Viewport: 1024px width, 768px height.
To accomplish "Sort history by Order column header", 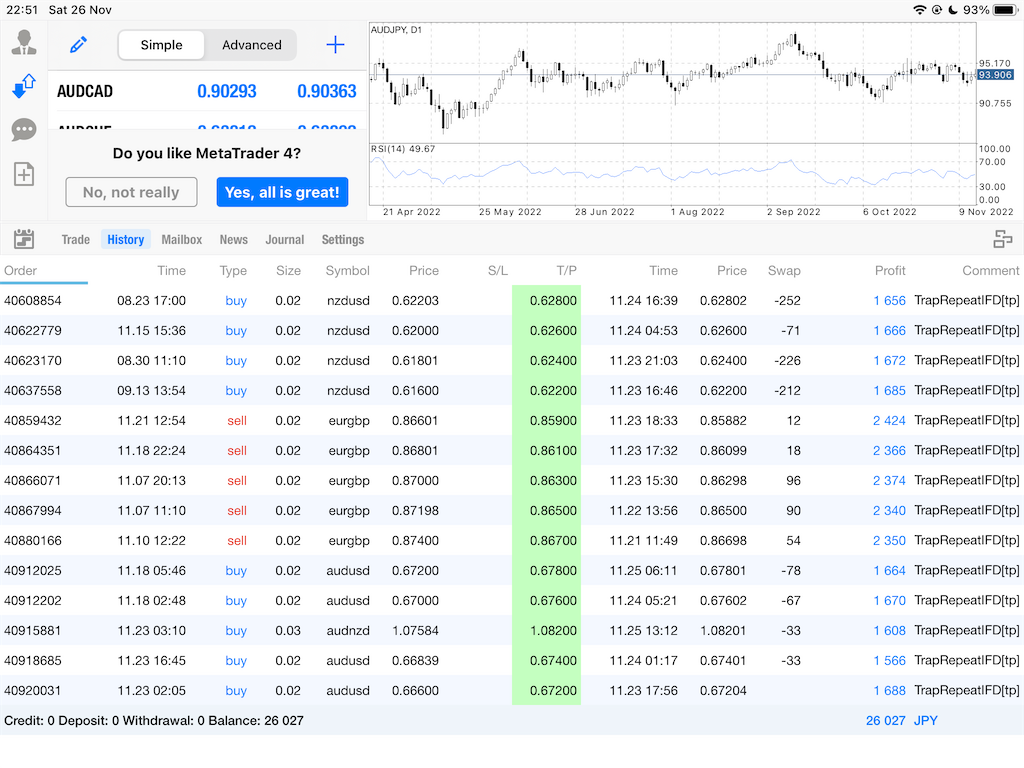I will pyautogui.click(x=20, y=270).
